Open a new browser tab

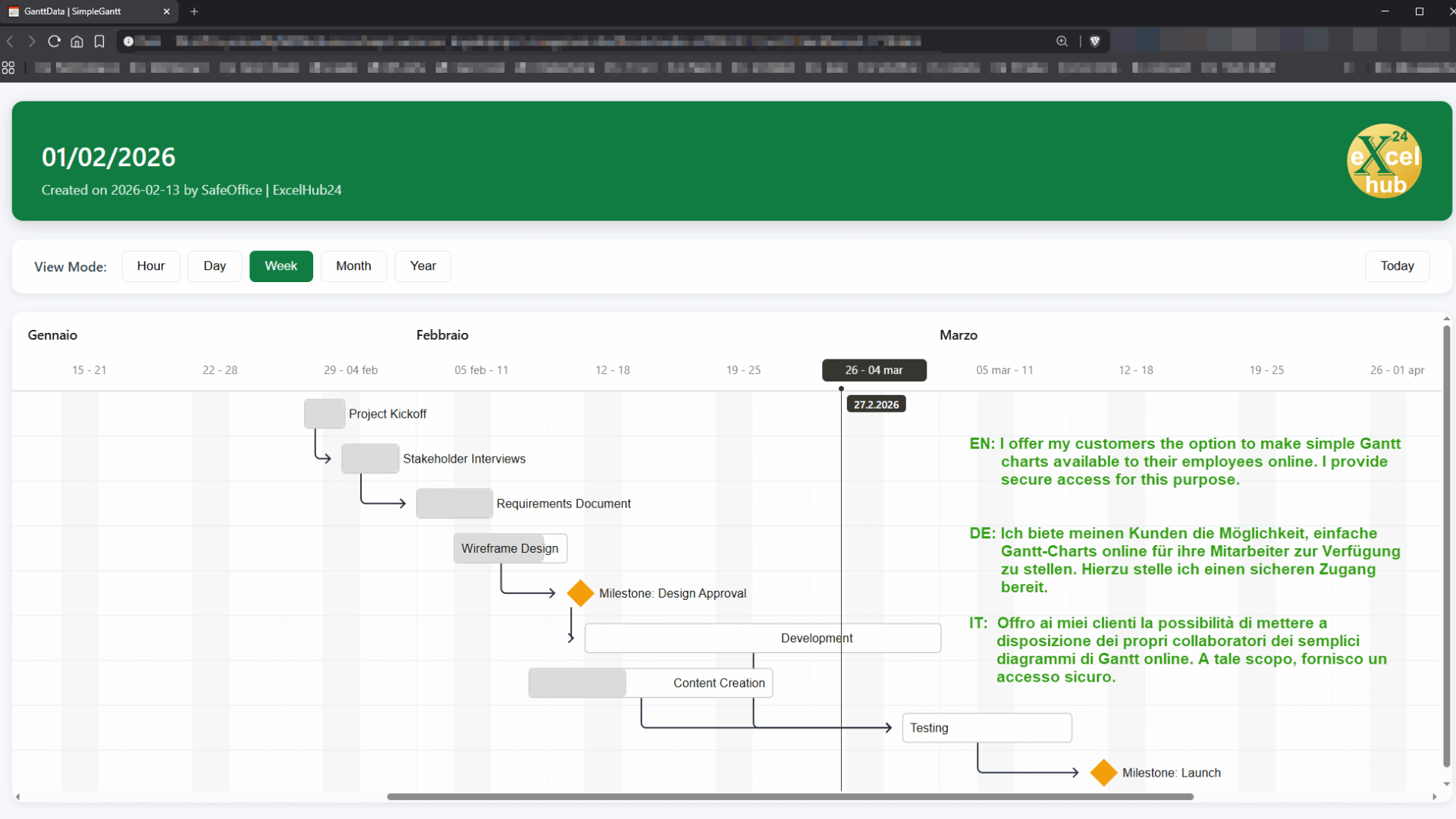[x=194, y=11]
